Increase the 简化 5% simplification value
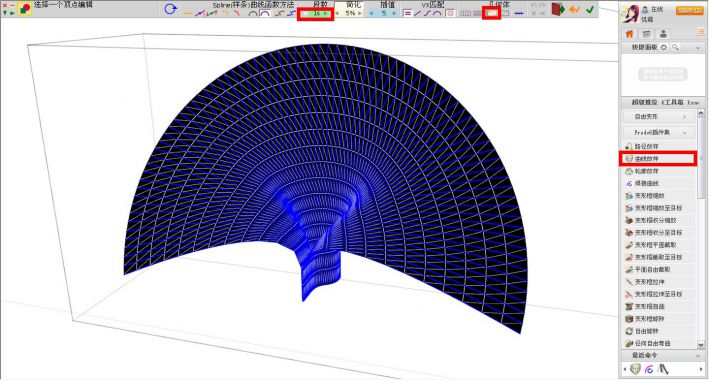 tap(360, 14)
